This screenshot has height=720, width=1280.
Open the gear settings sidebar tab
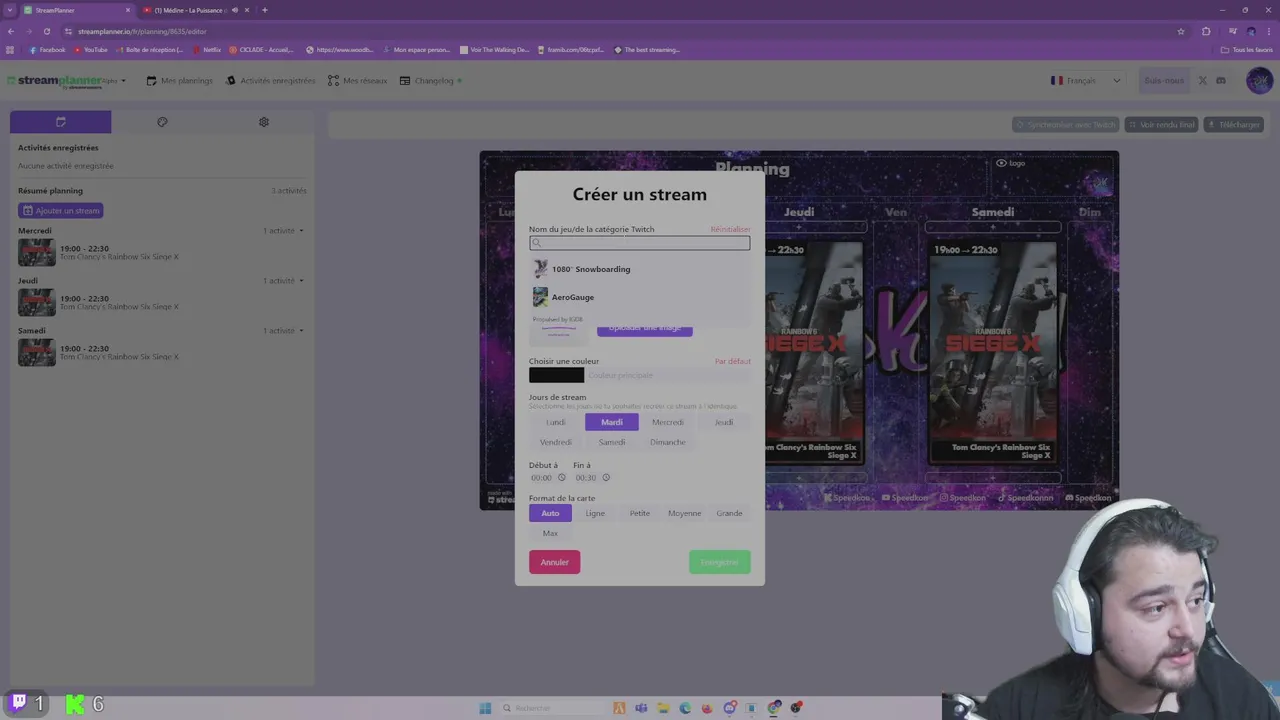pos(264,122)
